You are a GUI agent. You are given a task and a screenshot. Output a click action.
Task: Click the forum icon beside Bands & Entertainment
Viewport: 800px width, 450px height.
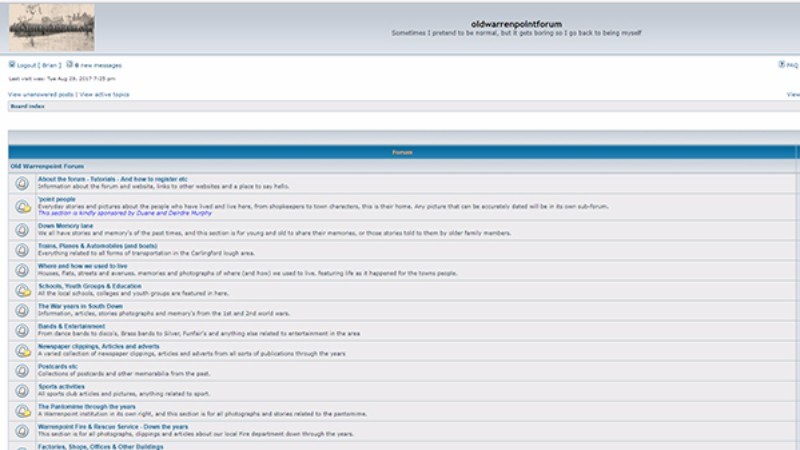pos(22,330)
